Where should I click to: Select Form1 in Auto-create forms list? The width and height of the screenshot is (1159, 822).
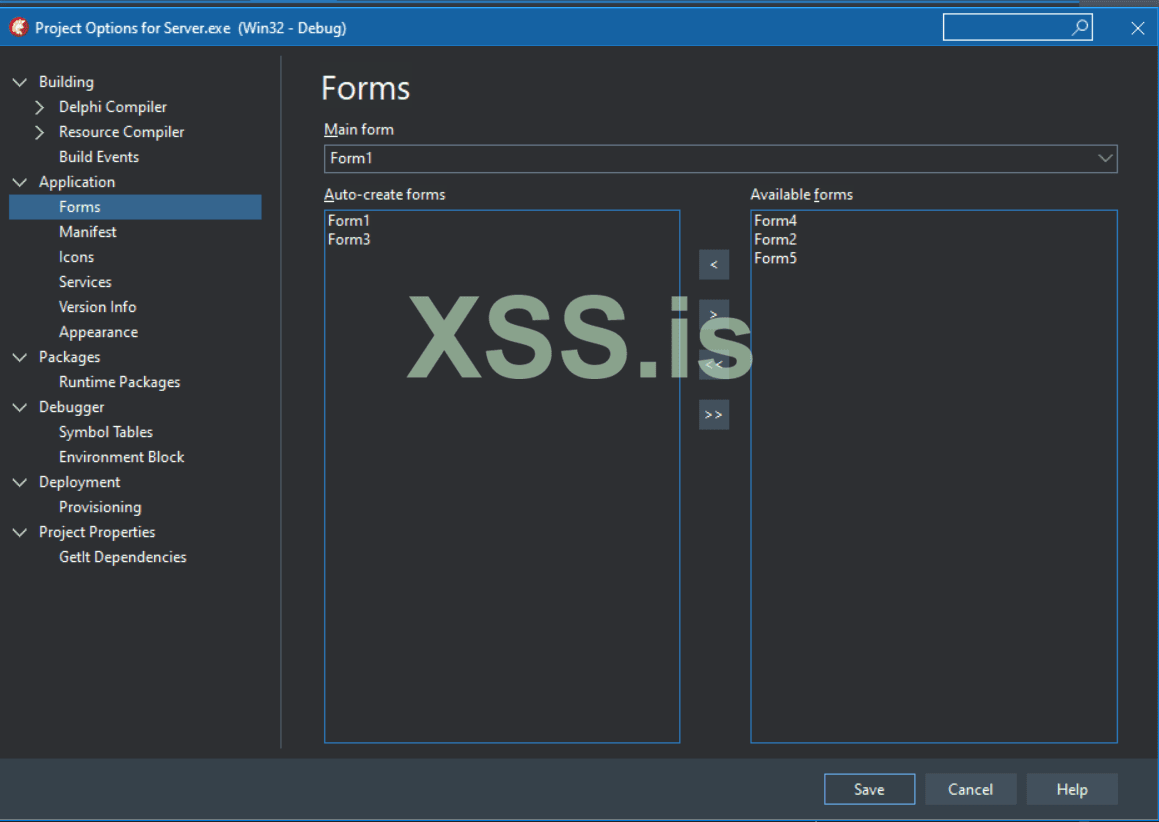(x=349, y=221)
